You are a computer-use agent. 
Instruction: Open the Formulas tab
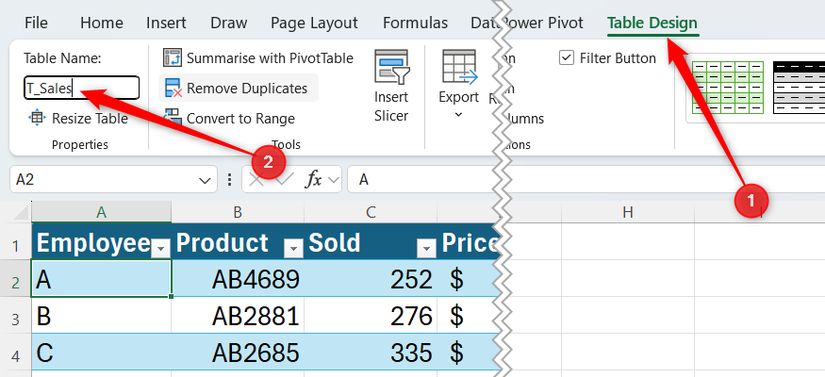coord(415,23)
